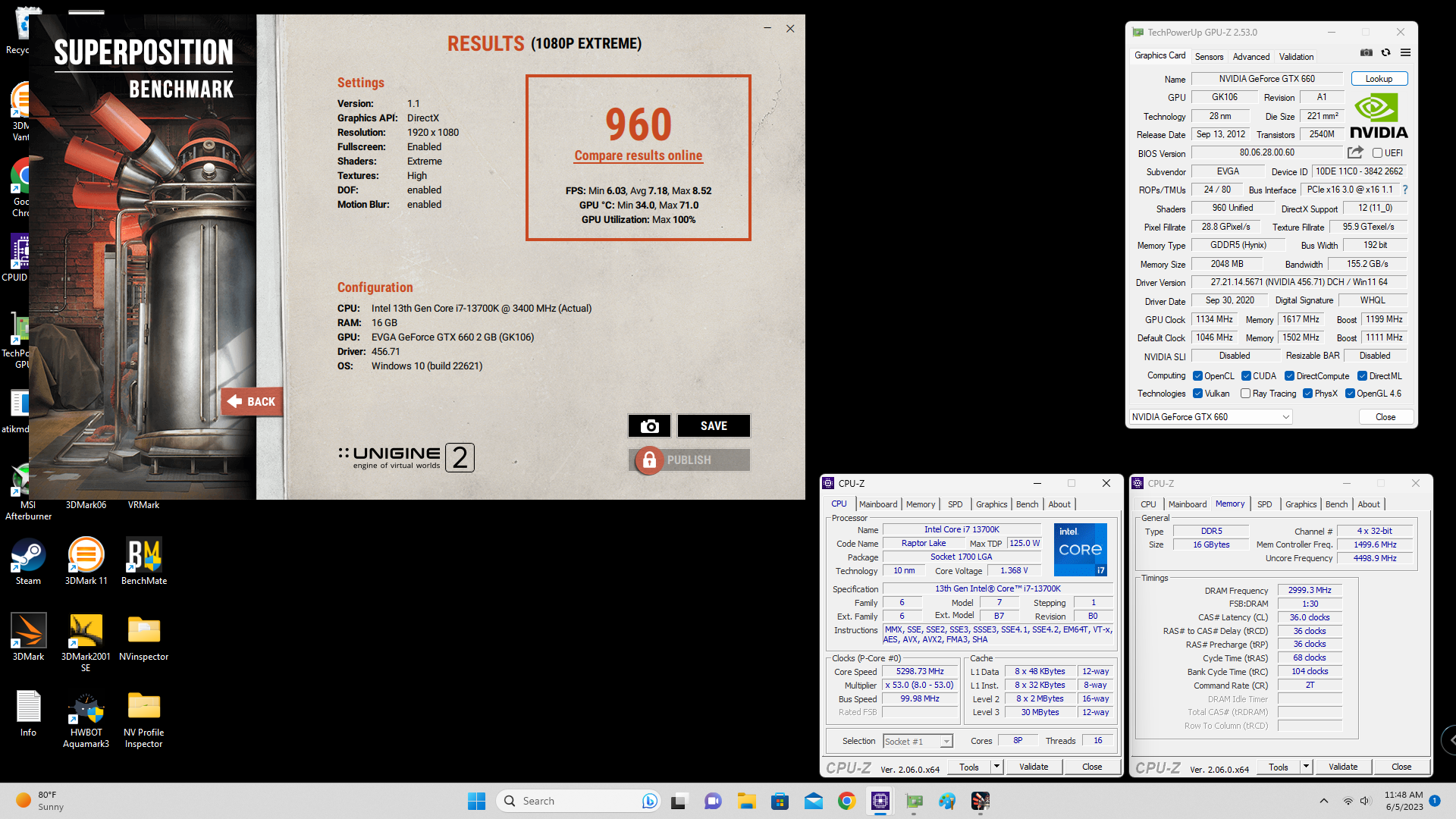The image size is (1456, 819).
Task: Click the BIOS version share/export icon
Action: (x=1356, y=152)
